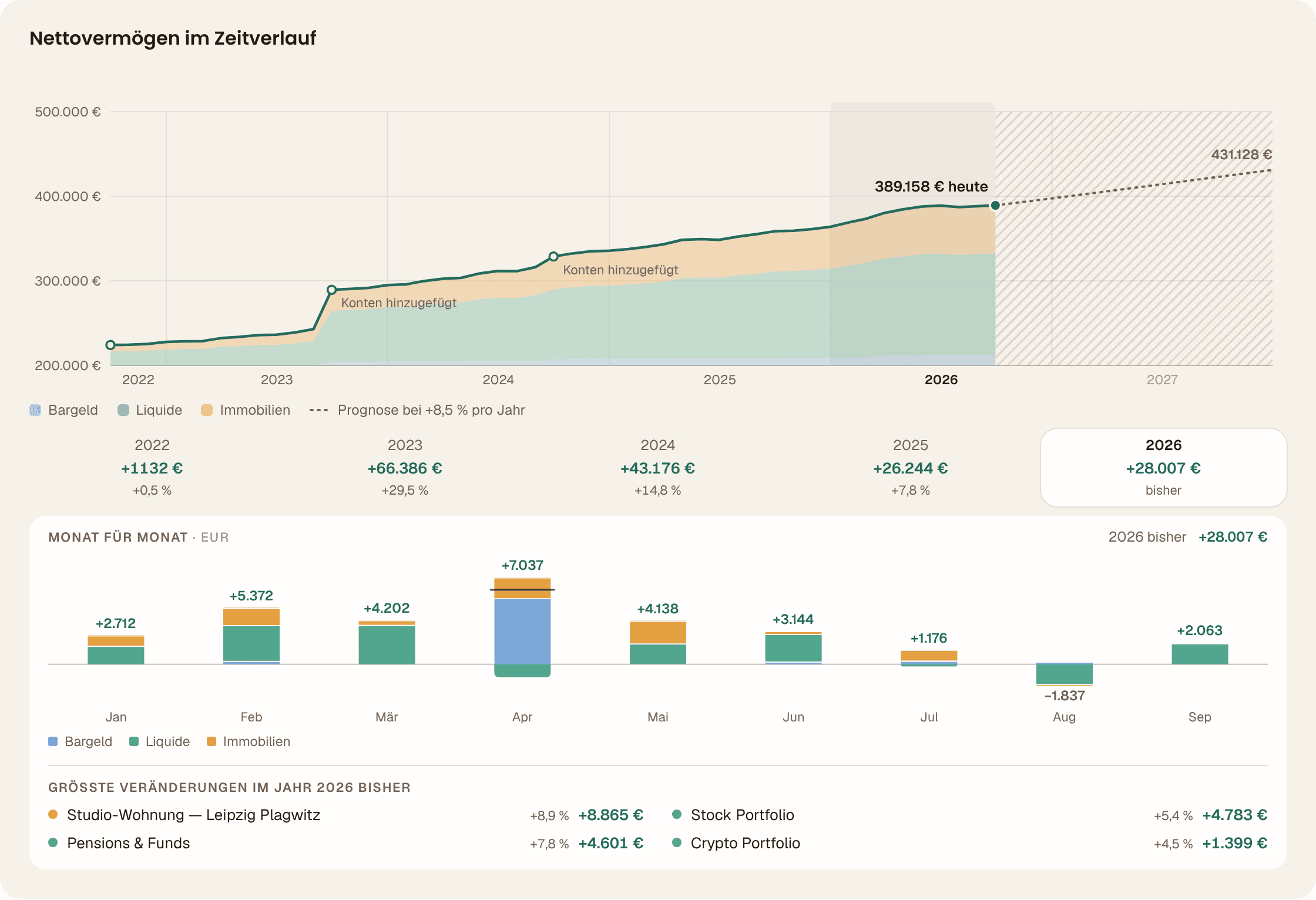This screenshot has height=900, width=1316.
Task: Select the March bar showing +4.202
Action: (387, 642)
